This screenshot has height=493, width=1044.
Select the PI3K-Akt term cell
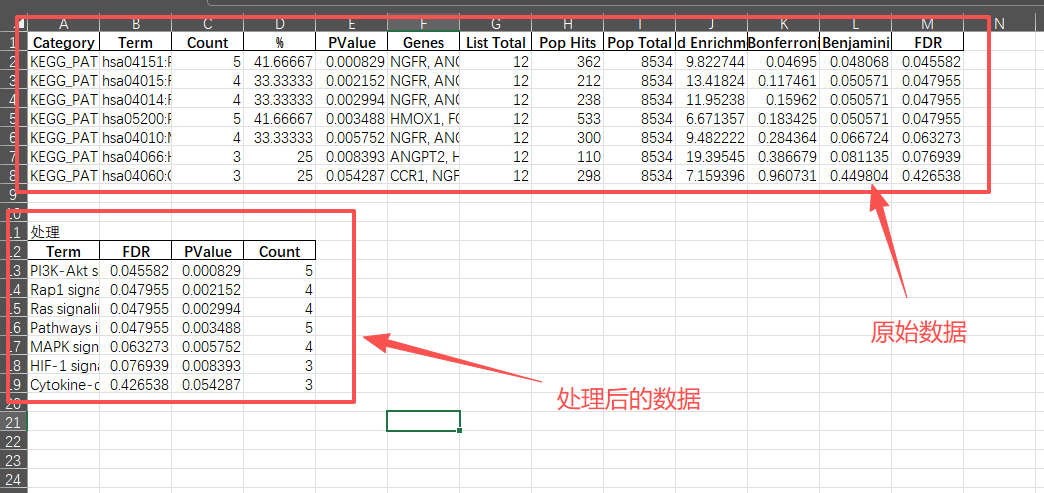[64, 270]
